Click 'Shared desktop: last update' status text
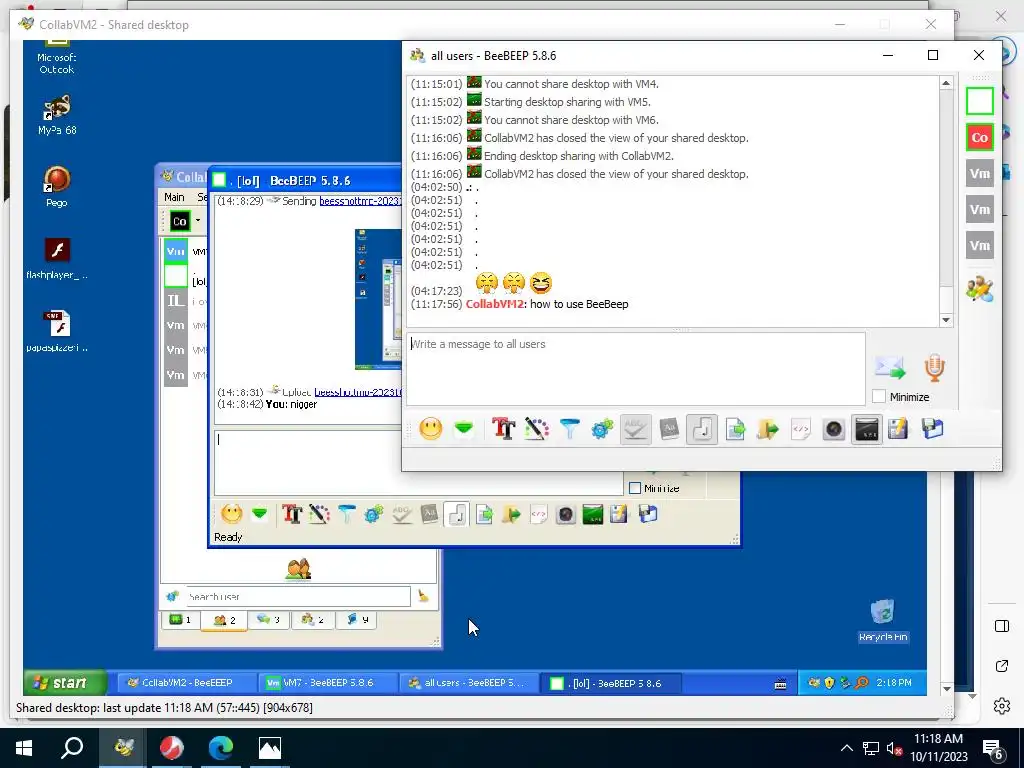The height and width of the screenshot is (768, 1024). coord(164,707)
